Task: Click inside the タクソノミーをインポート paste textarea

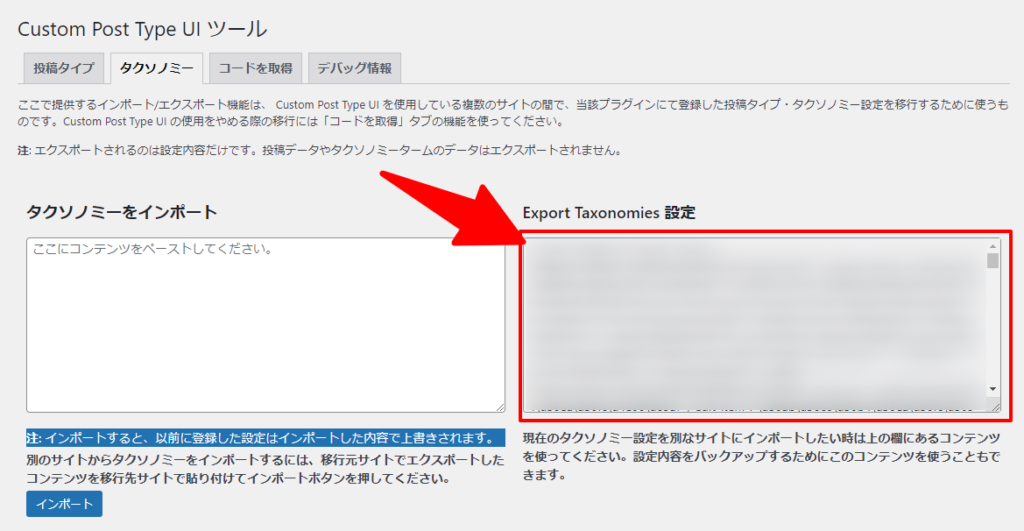Action: click(x=265, y=324)
